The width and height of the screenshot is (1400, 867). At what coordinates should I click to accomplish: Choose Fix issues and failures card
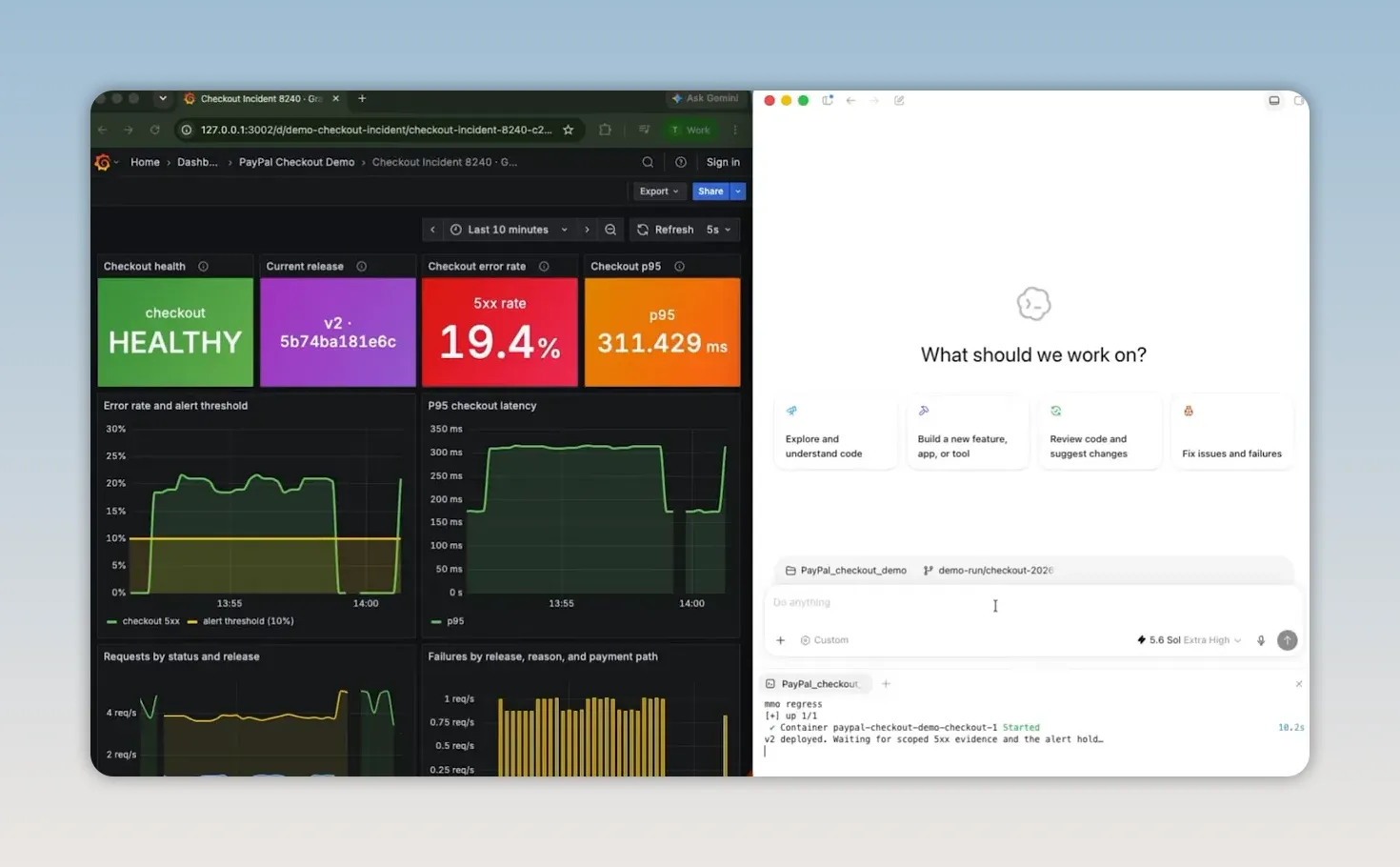tap(1232, 432)
